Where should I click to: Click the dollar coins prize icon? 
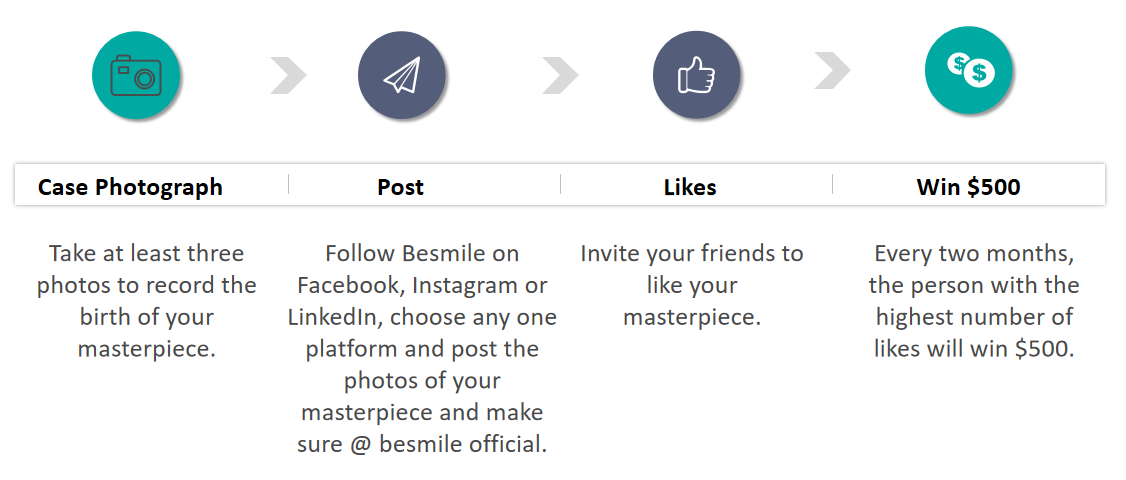coord(969,70)
